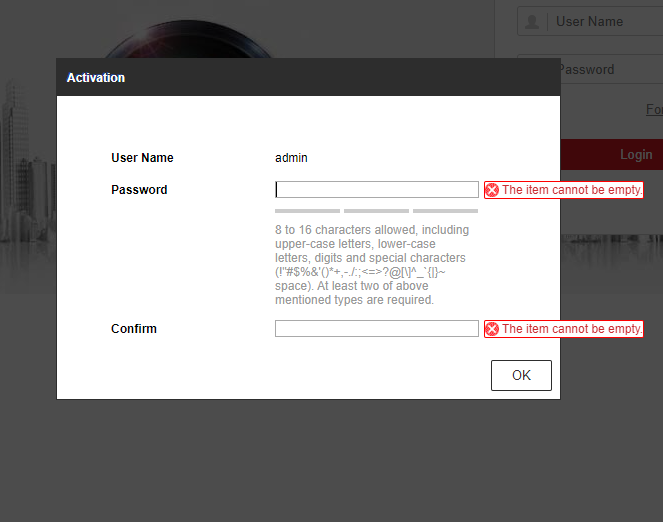This screenshot has width=663, height=522.
Task: Click the User Name field on login page
Action: [x=590, y=22]
